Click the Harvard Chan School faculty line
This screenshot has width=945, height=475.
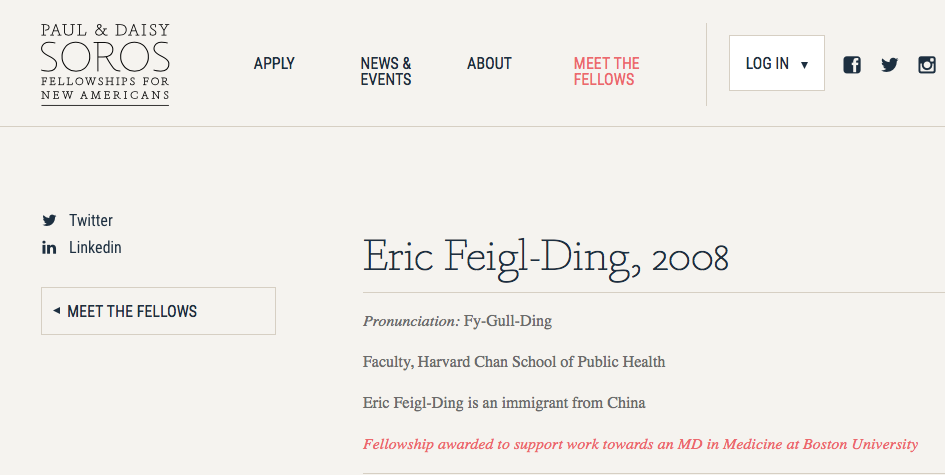[x=514, y=362]
